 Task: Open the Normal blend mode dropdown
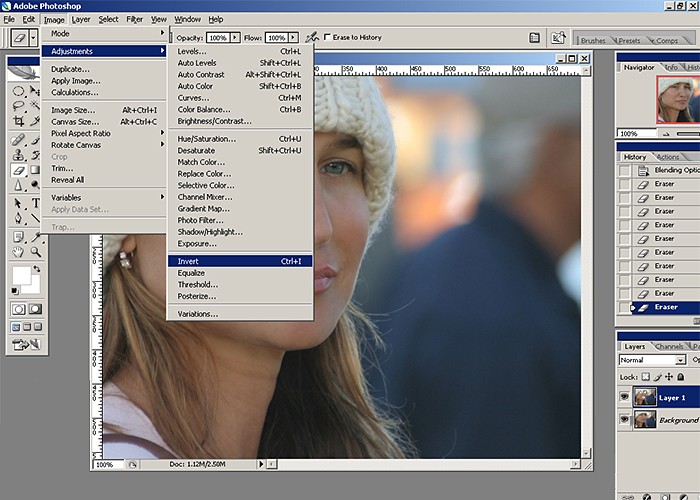coord(652,360)
